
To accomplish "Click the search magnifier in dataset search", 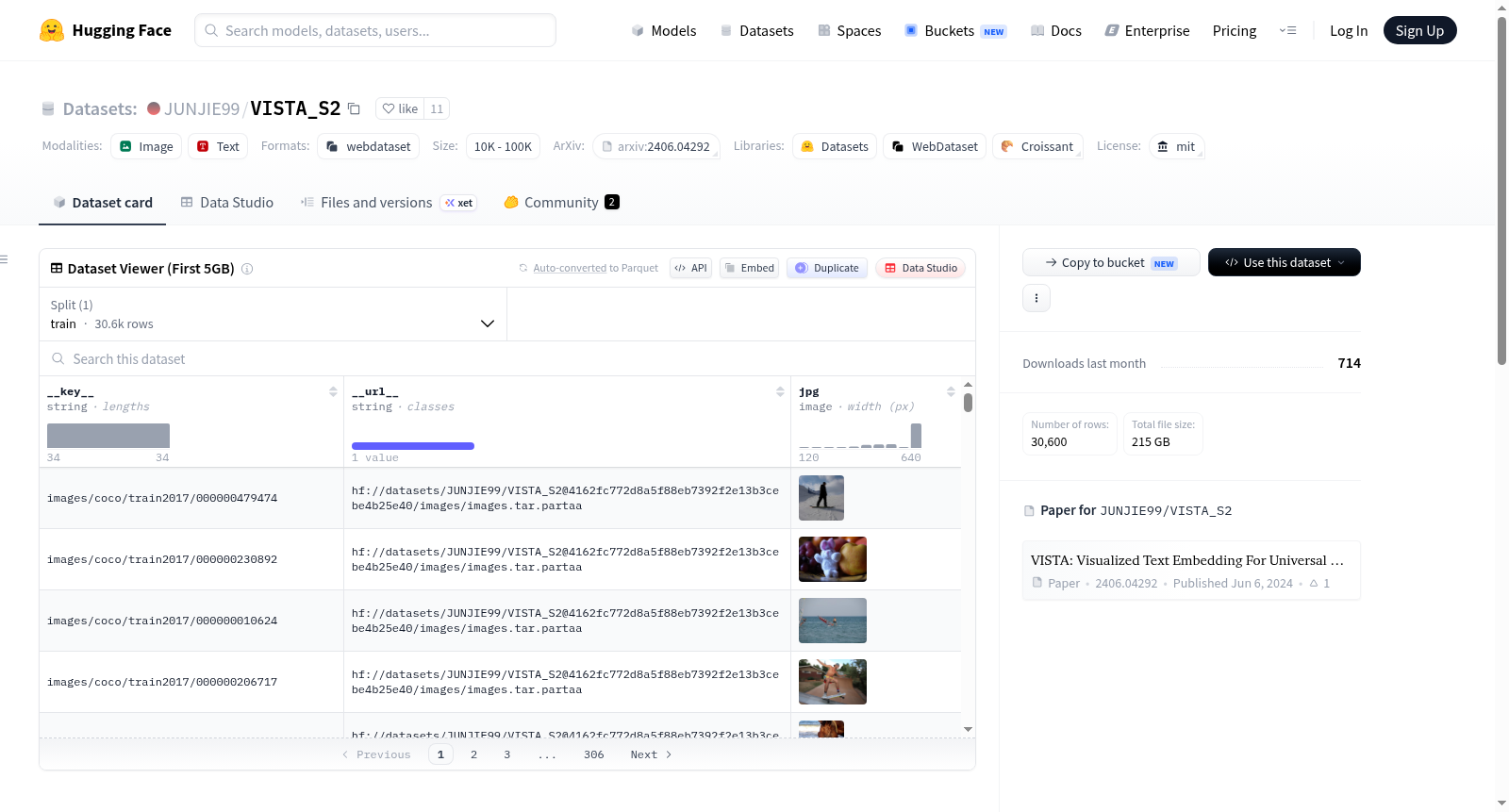I will coord(58,358).
